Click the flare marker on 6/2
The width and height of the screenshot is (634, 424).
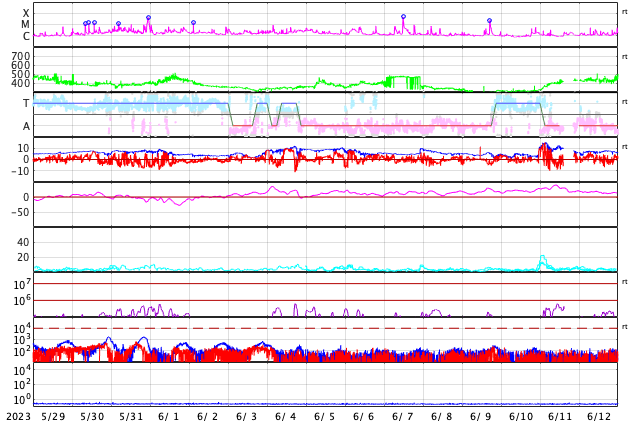[193, 23]
